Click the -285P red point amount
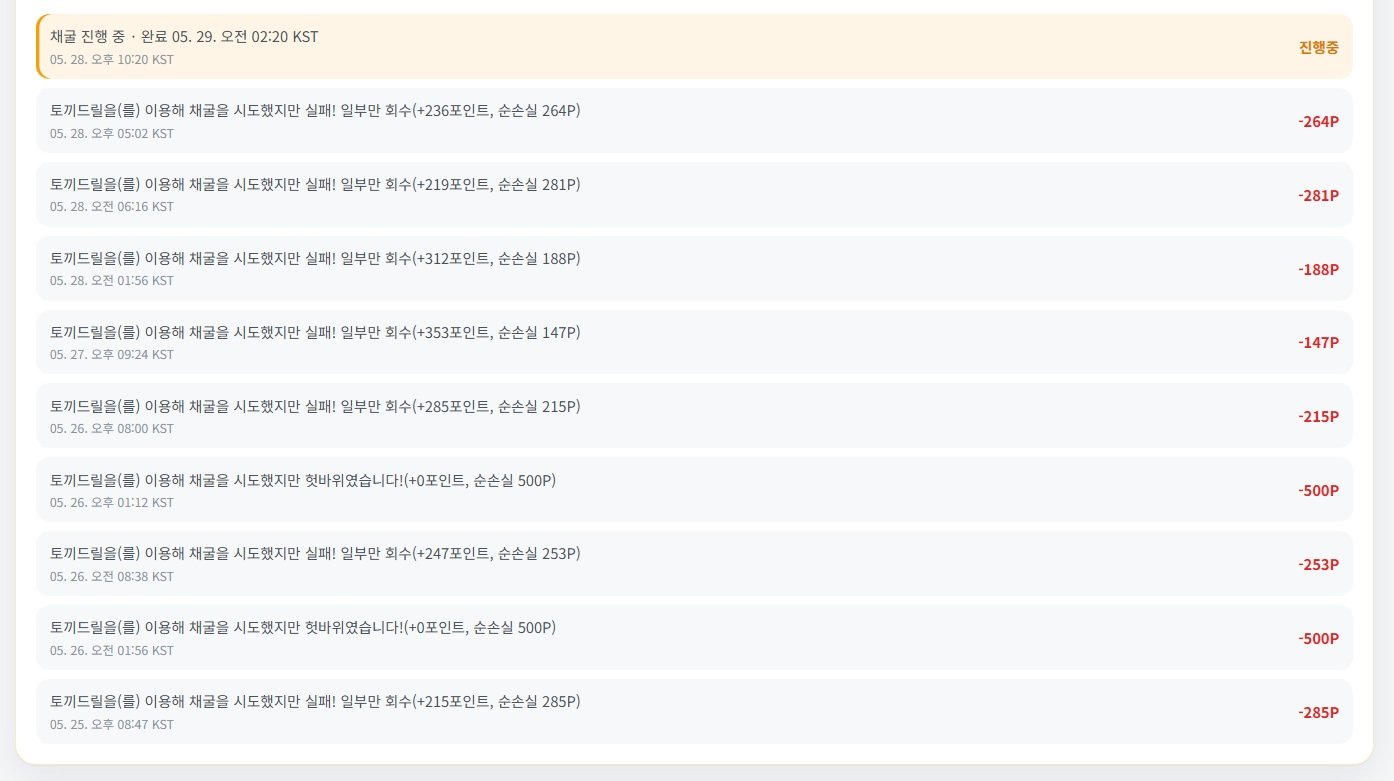Viewport: 1394px width, 781px height. pos(1318,712)
